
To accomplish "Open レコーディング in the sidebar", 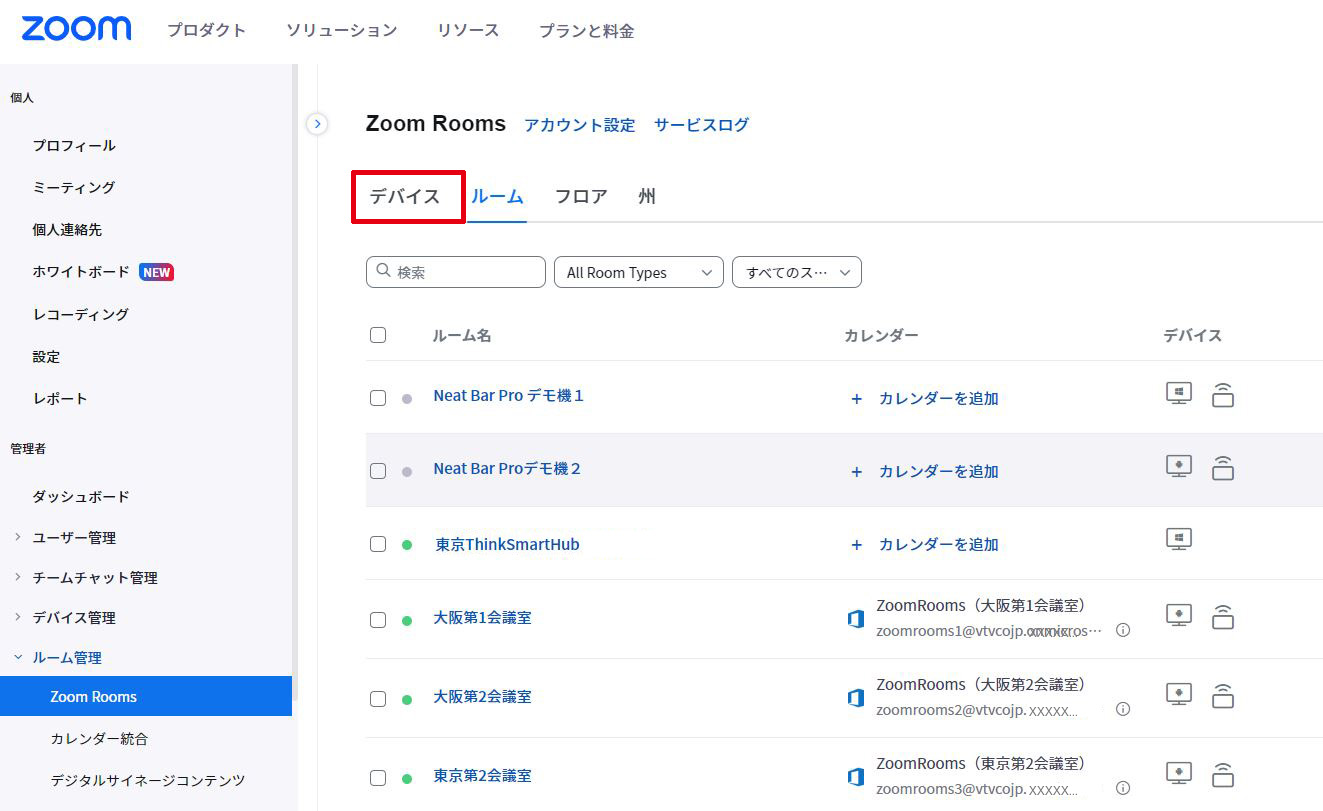I will [x=81, y=314].
